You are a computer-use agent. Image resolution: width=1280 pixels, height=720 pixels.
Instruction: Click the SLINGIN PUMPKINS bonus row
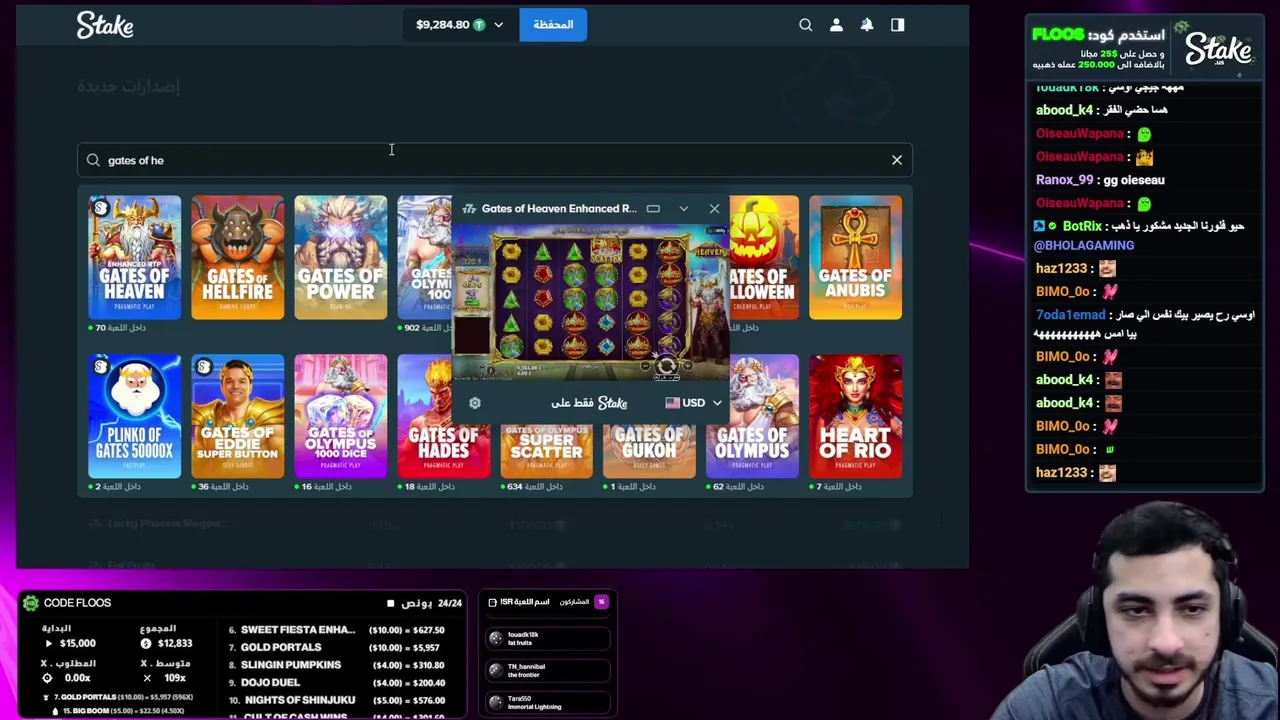point(336,665)
